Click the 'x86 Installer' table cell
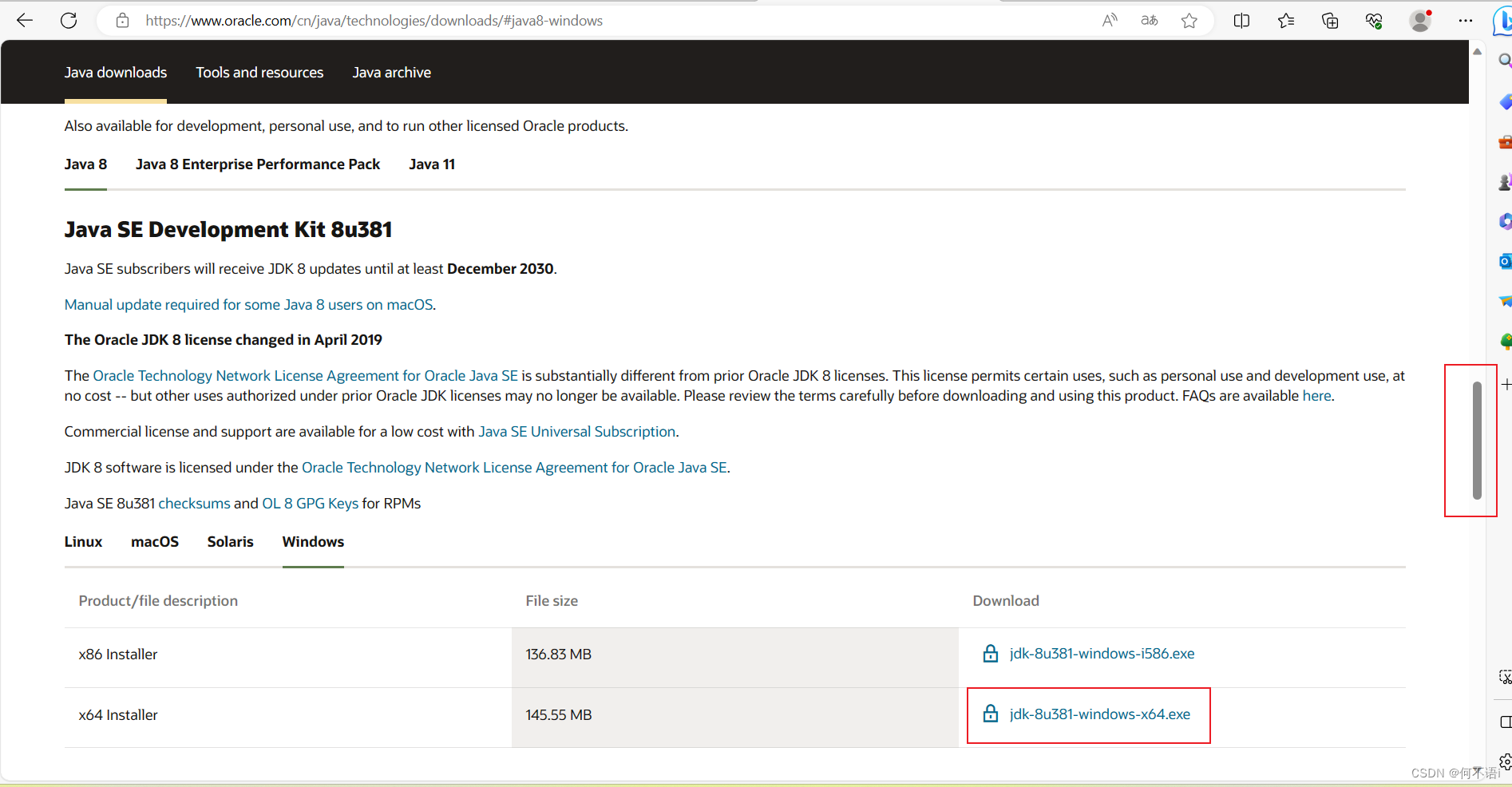Viewport: 1512px width, 787px height. pyautogui.click(x=288, y=658)
